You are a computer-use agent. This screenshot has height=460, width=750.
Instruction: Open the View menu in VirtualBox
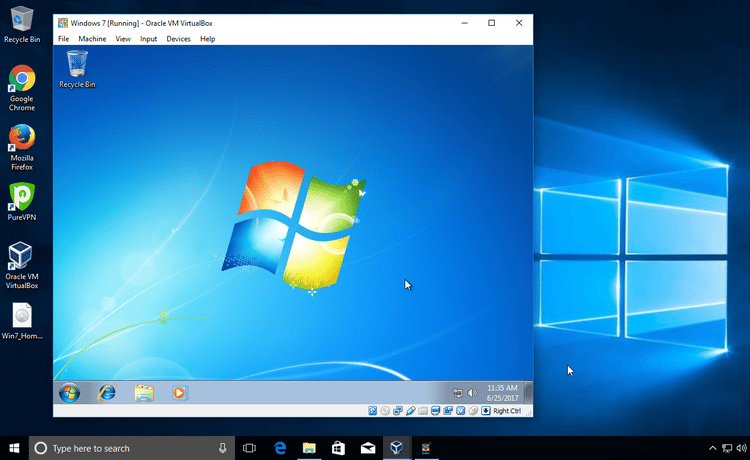click(123, 39)
